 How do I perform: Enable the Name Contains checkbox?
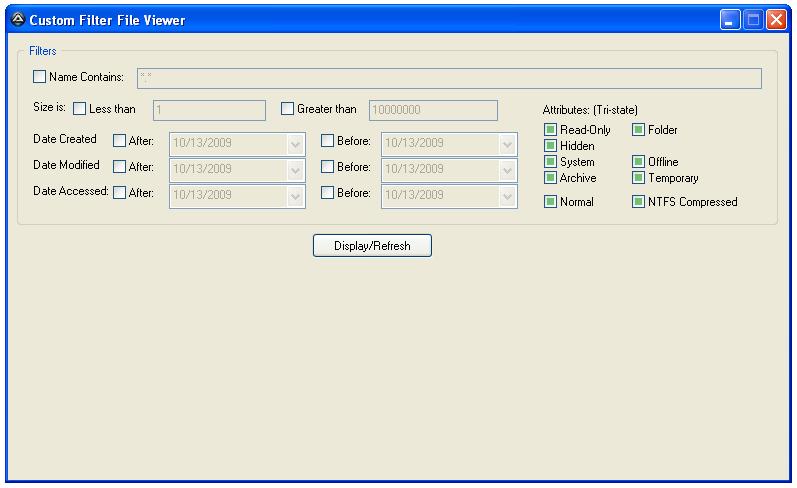40,77
